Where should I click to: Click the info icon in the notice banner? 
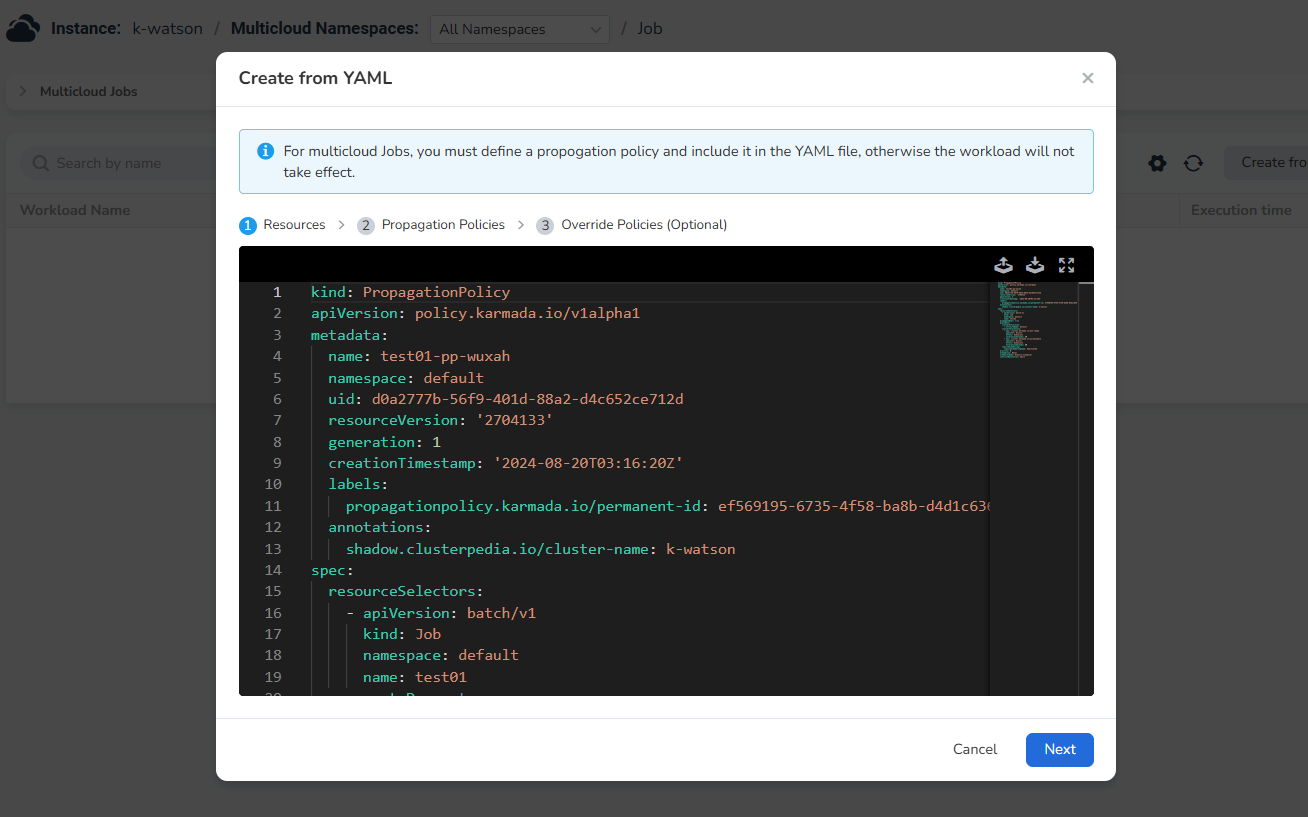pyautogui.click(x=265, y=150)
